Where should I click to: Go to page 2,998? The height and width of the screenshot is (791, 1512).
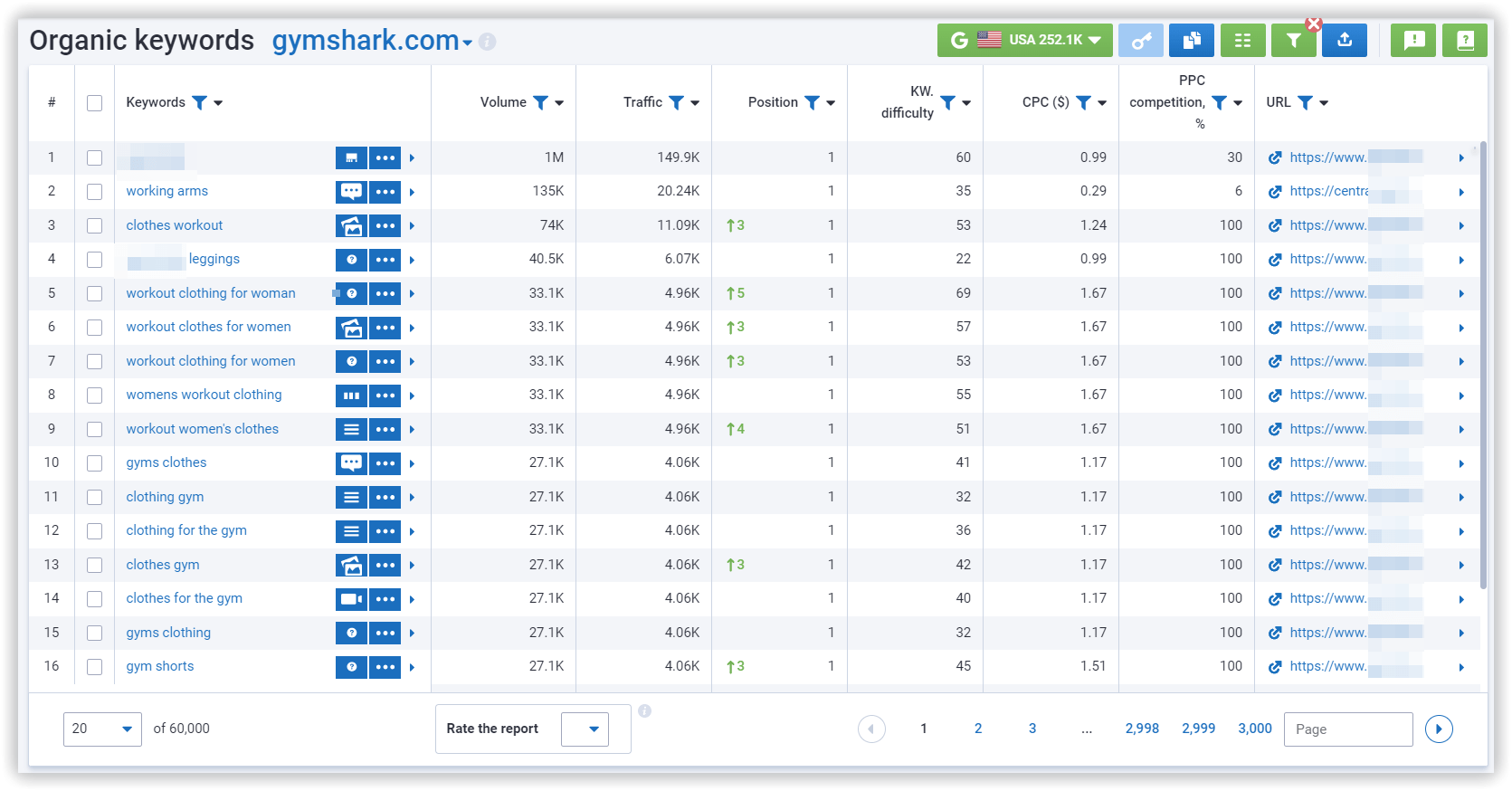click(x=1142, y=729)
